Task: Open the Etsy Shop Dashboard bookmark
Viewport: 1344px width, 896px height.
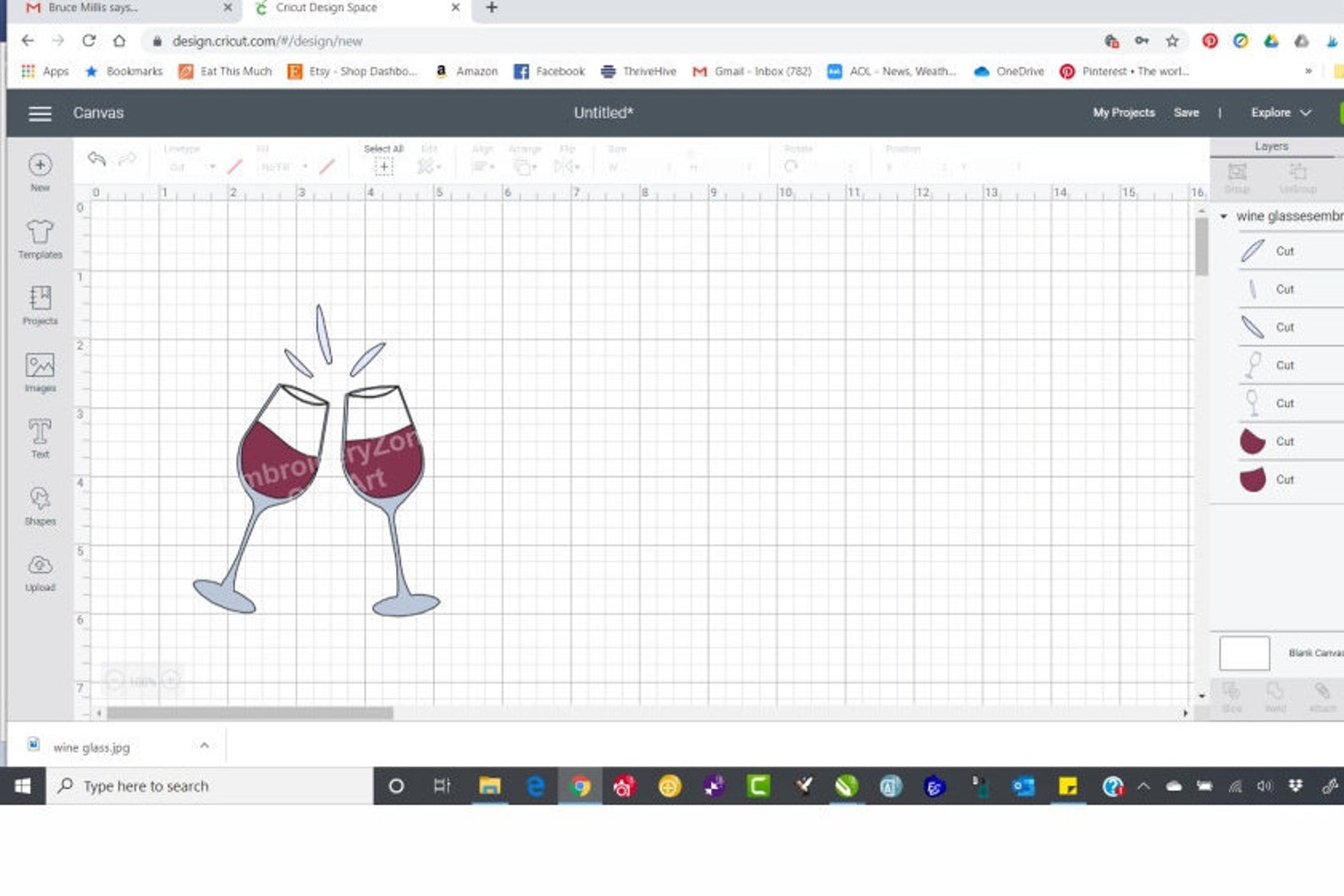Action: 353,71
